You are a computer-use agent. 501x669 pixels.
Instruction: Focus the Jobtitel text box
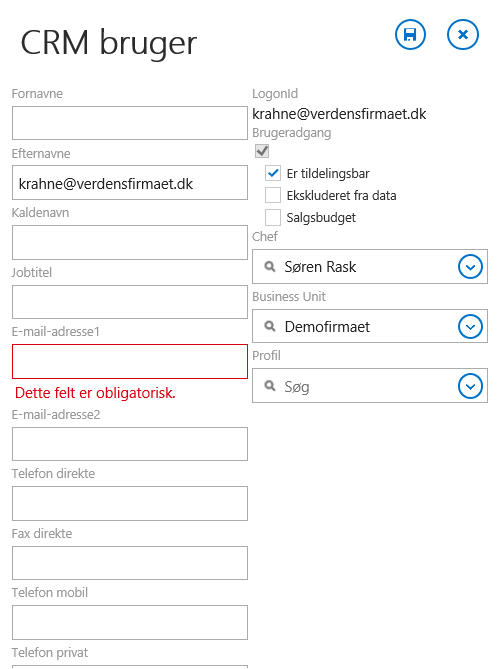coord(130,302)
